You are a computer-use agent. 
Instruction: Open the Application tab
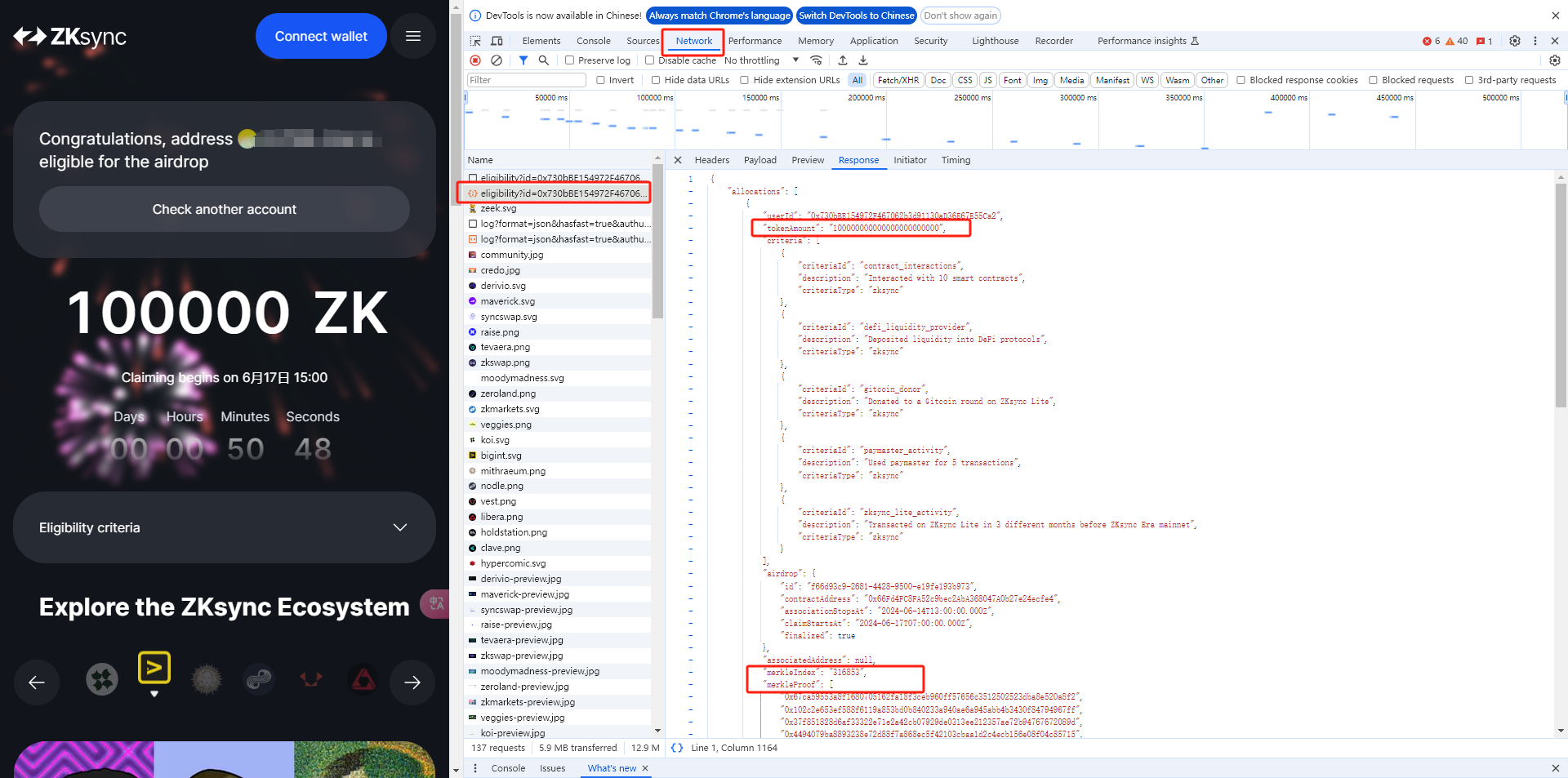874,41
